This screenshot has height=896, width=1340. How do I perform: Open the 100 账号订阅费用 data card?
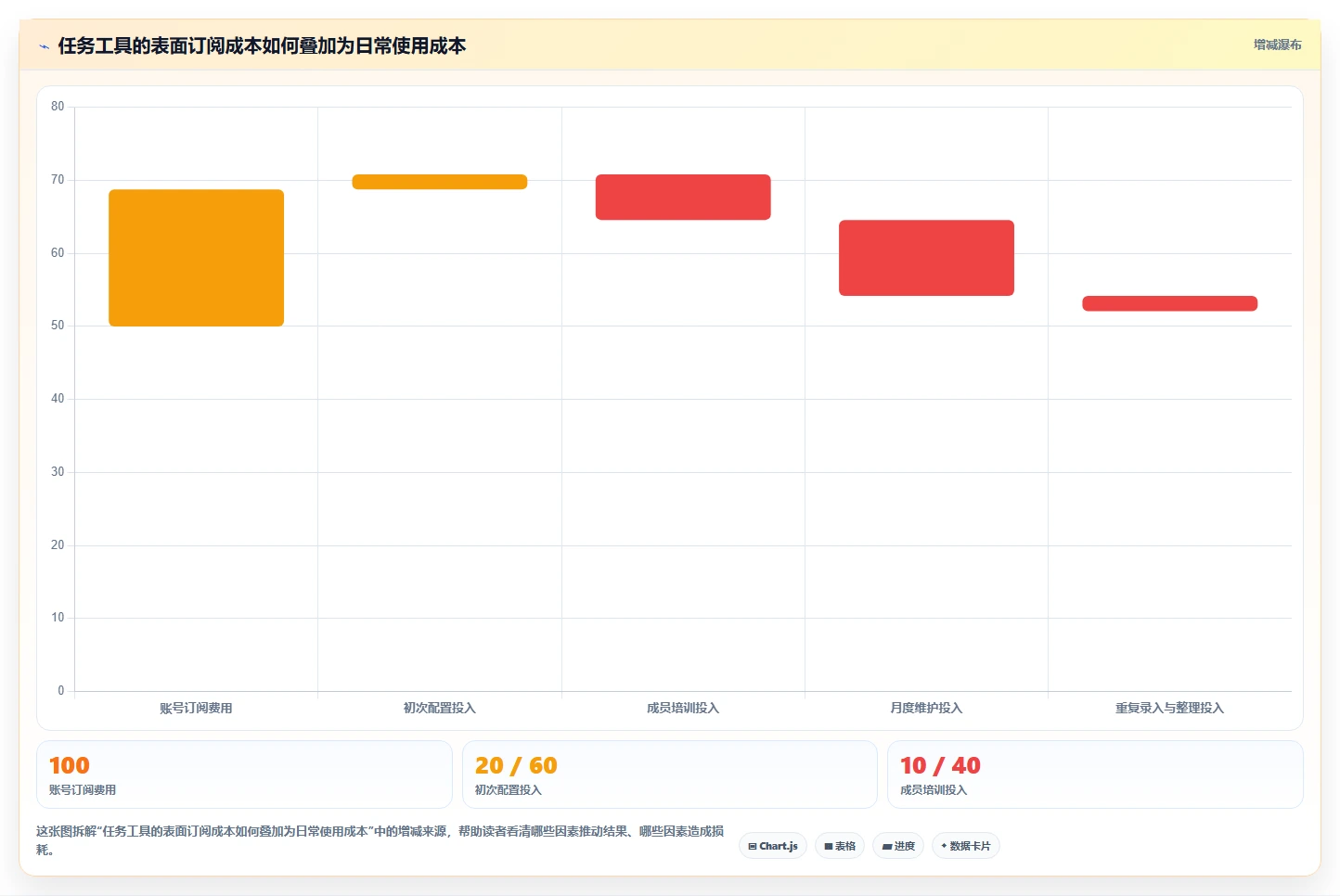click(244, 774)
